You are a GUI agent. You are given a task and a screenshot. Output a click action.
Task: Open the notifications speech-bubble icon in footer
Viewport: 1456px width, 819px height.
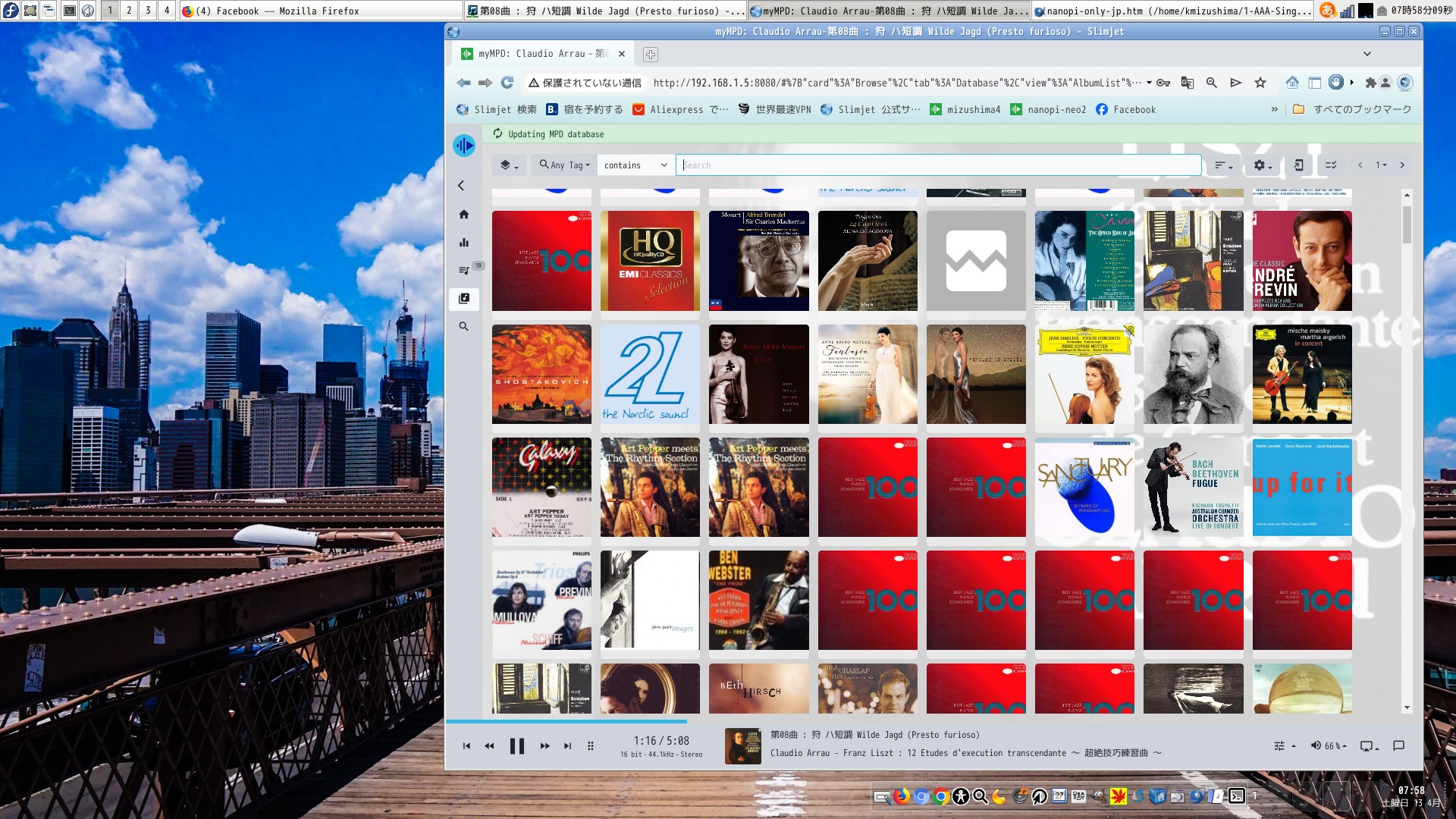(1398, 746)
